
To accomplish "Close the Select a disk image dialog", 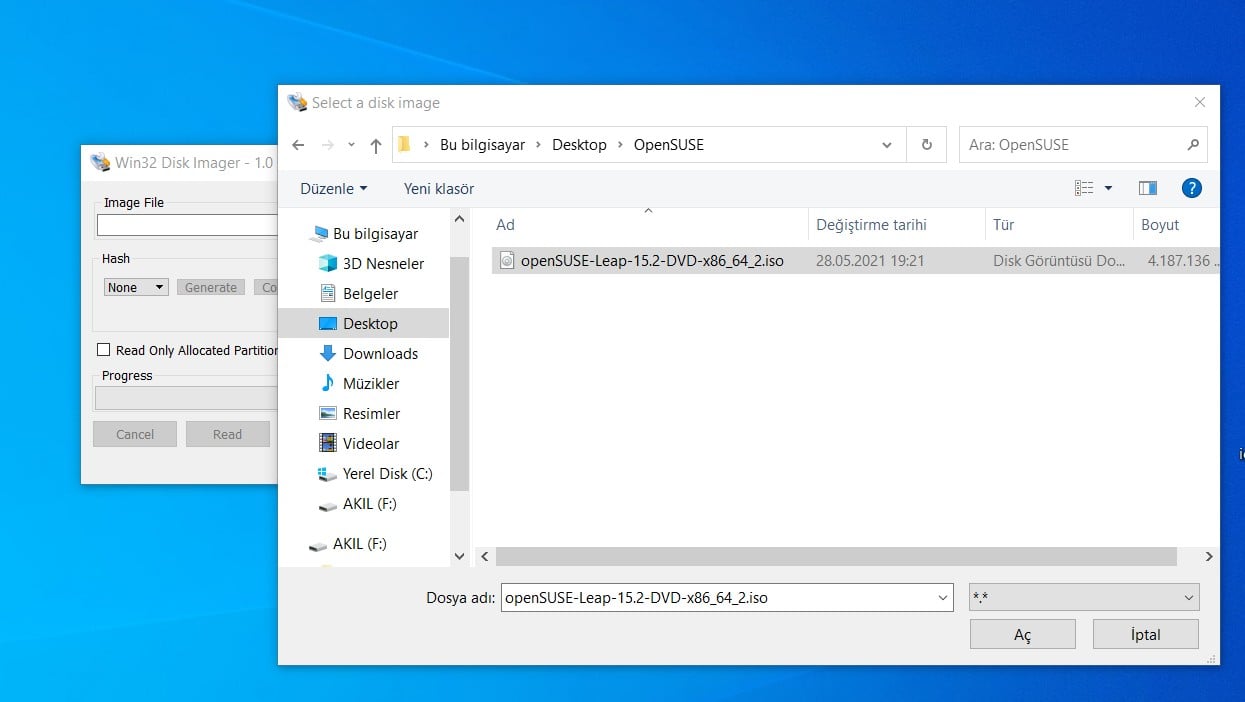I will [x=1200, y=102].
